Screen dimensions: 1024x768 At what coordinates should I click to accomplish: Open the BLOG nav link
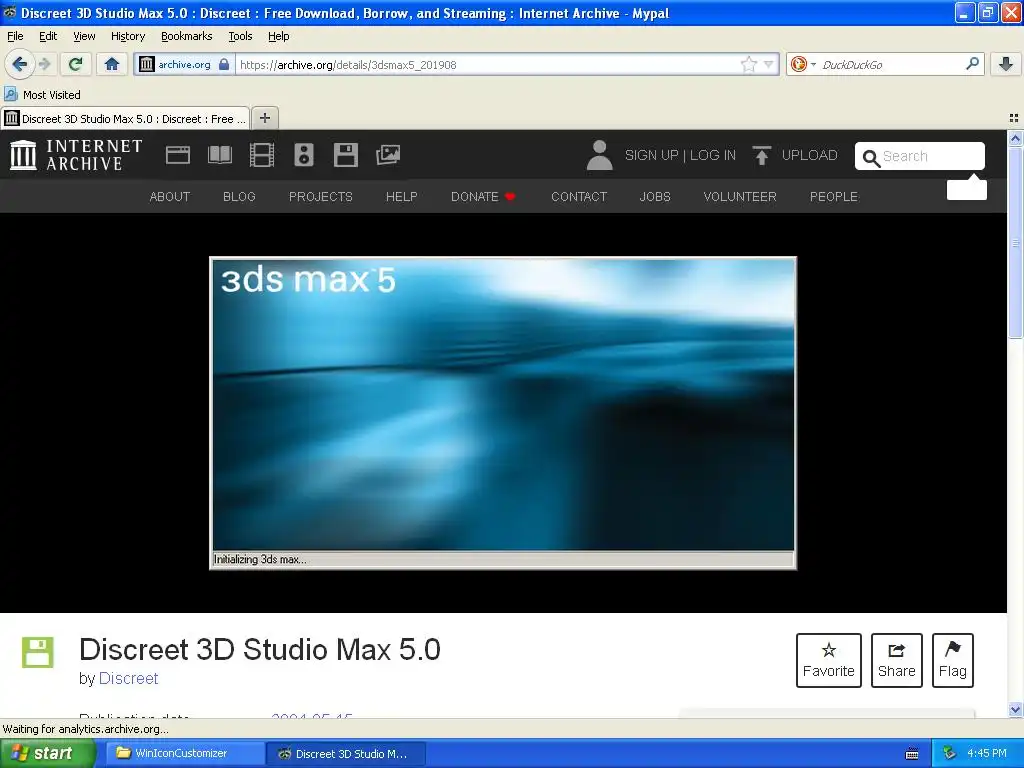[x=239, y=197]
